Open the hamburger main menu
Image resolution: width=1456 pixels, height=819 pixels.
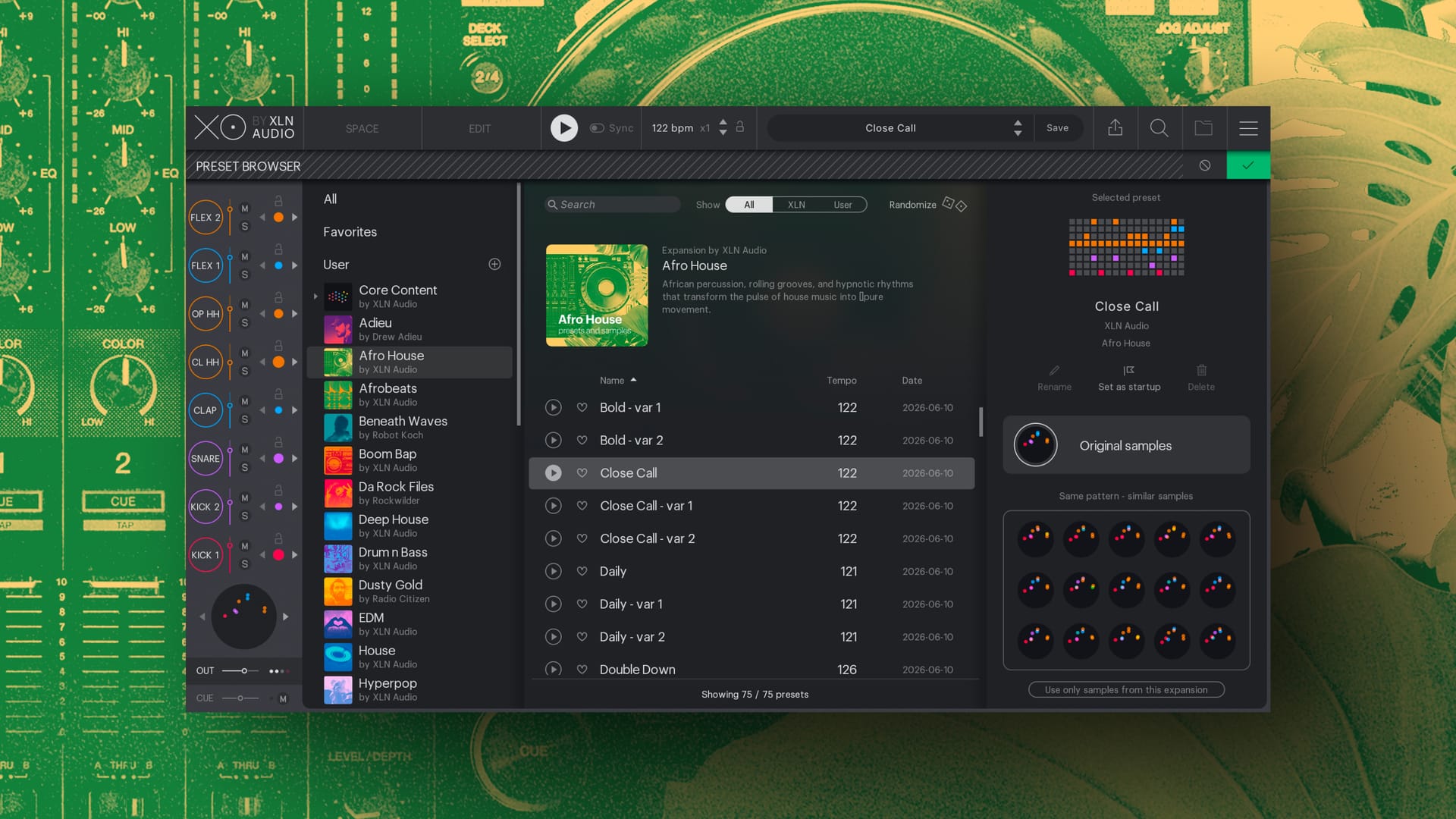1248,128
